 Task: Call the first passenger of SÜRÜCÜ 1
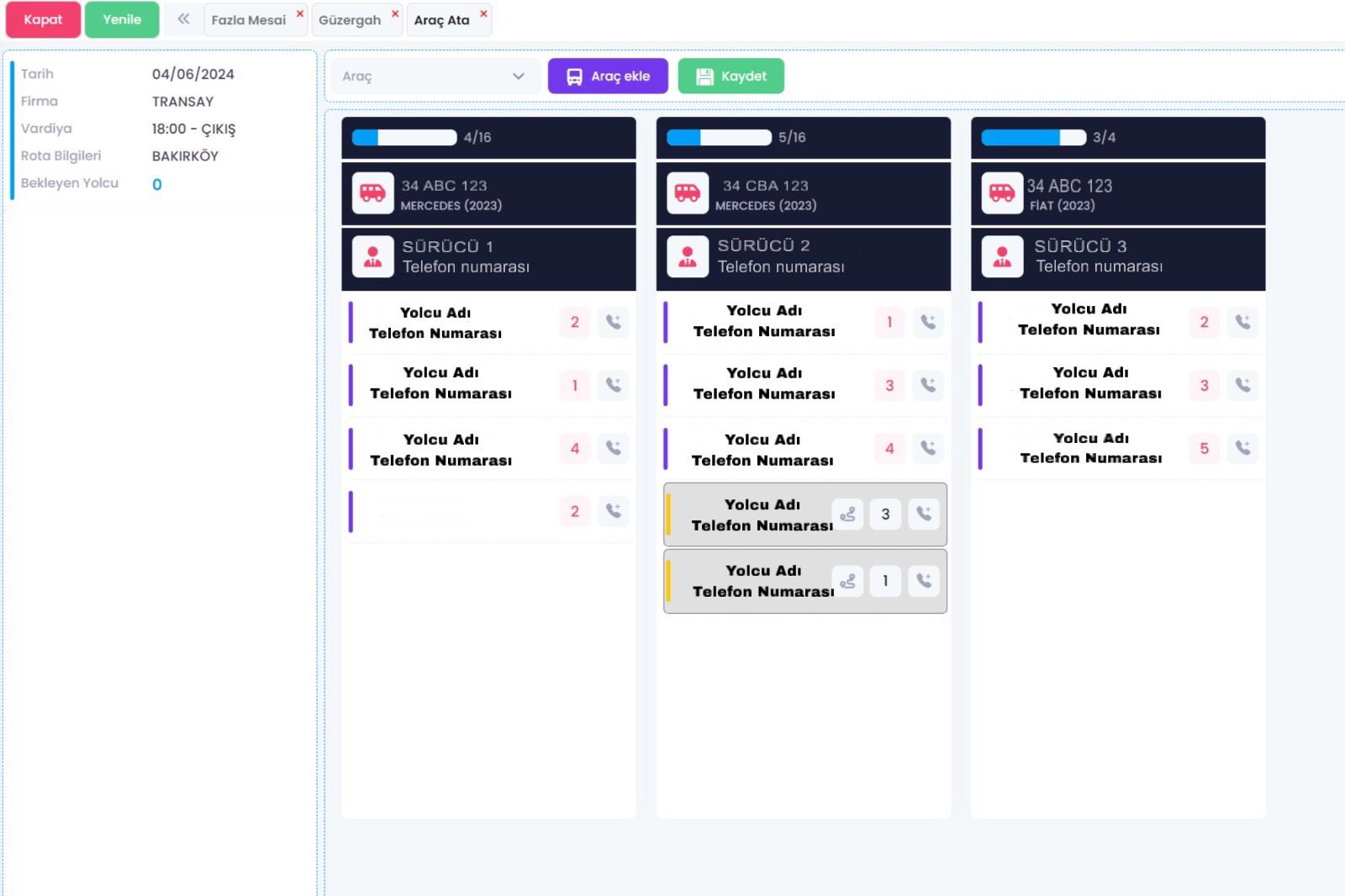point(614,322)
